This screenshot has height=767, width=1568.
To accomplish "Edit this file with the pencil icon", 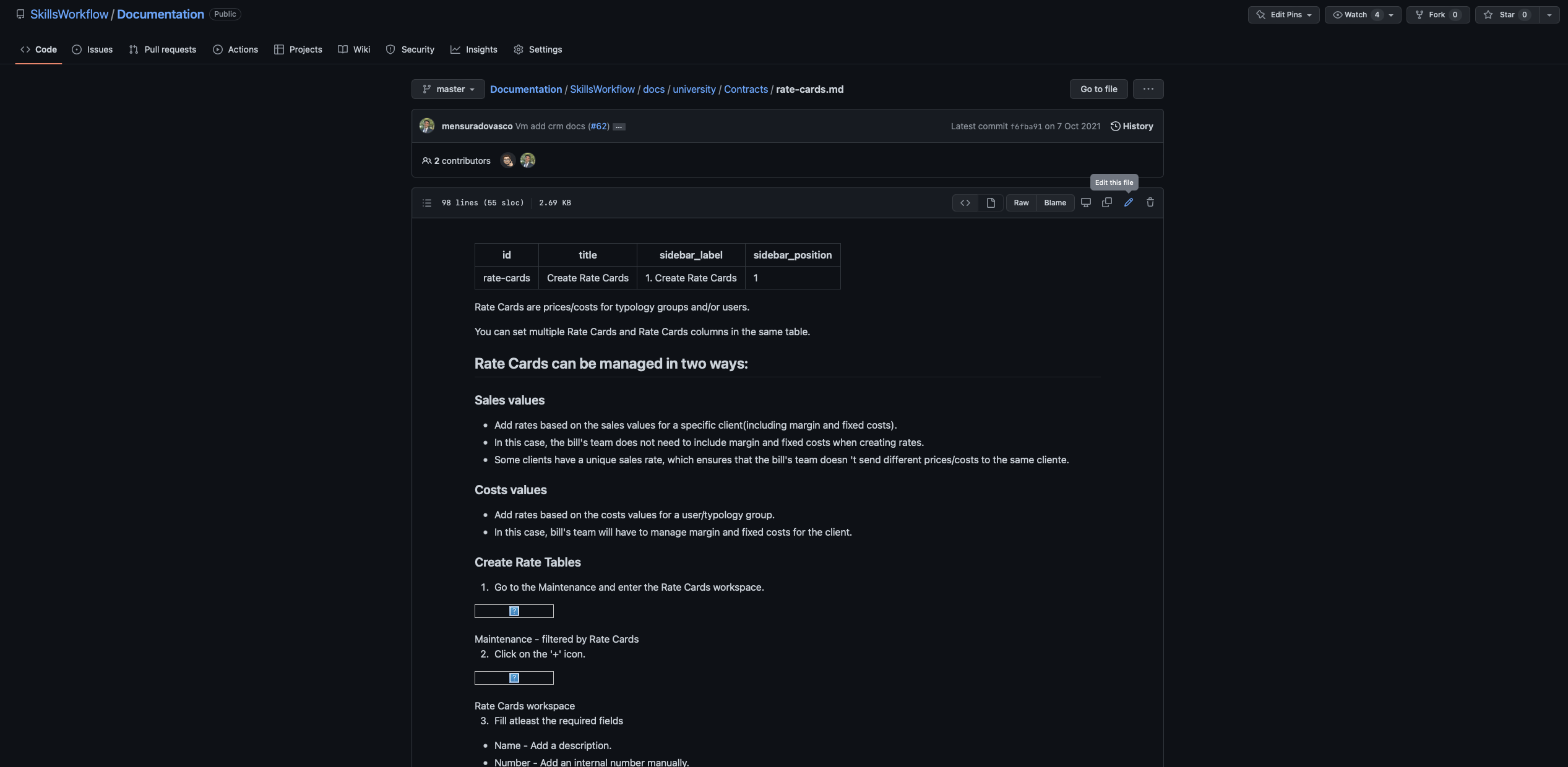I will click(1128, 202).
